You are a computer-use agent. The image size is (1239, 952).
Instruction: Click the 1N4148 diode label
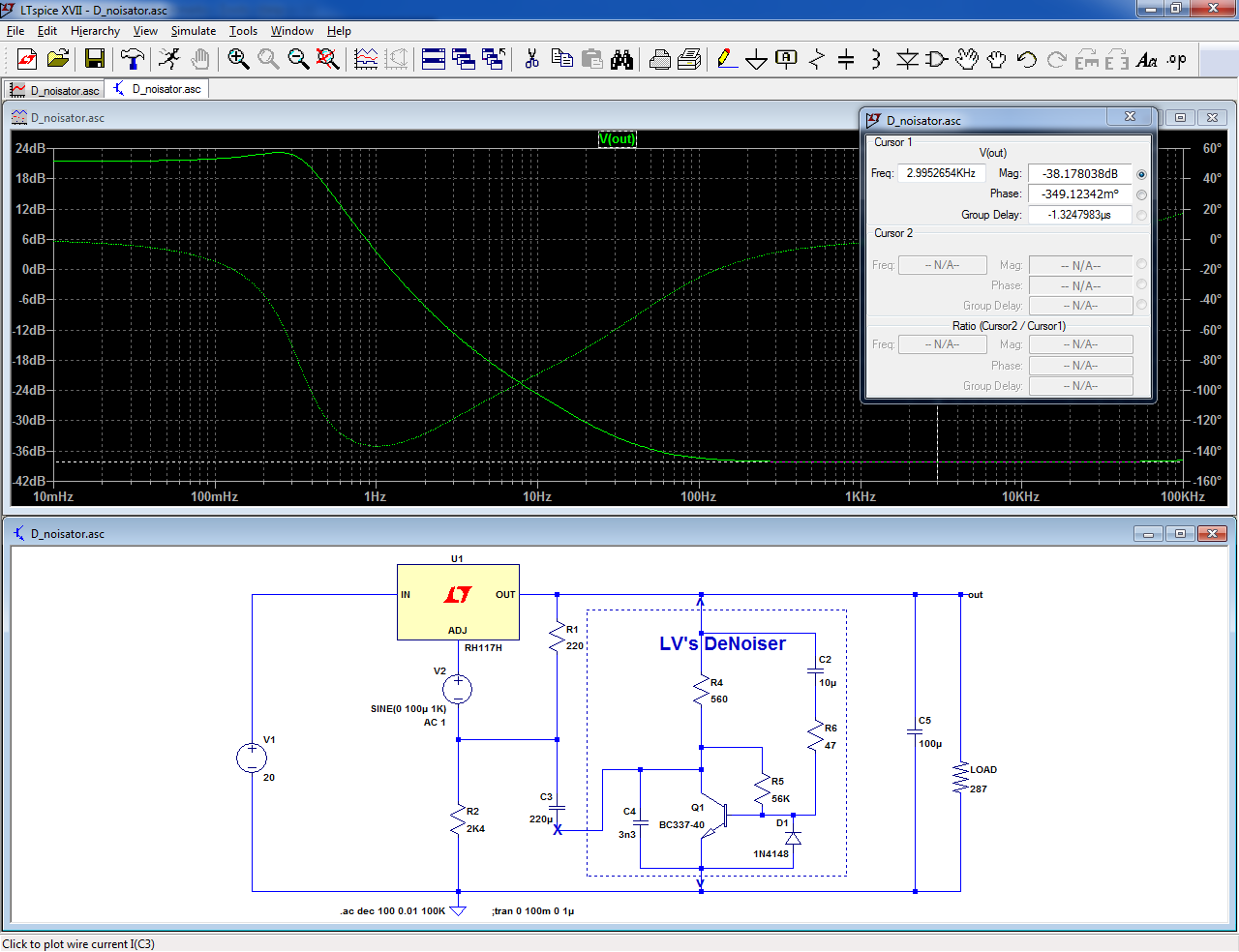[x=771, y=854]
